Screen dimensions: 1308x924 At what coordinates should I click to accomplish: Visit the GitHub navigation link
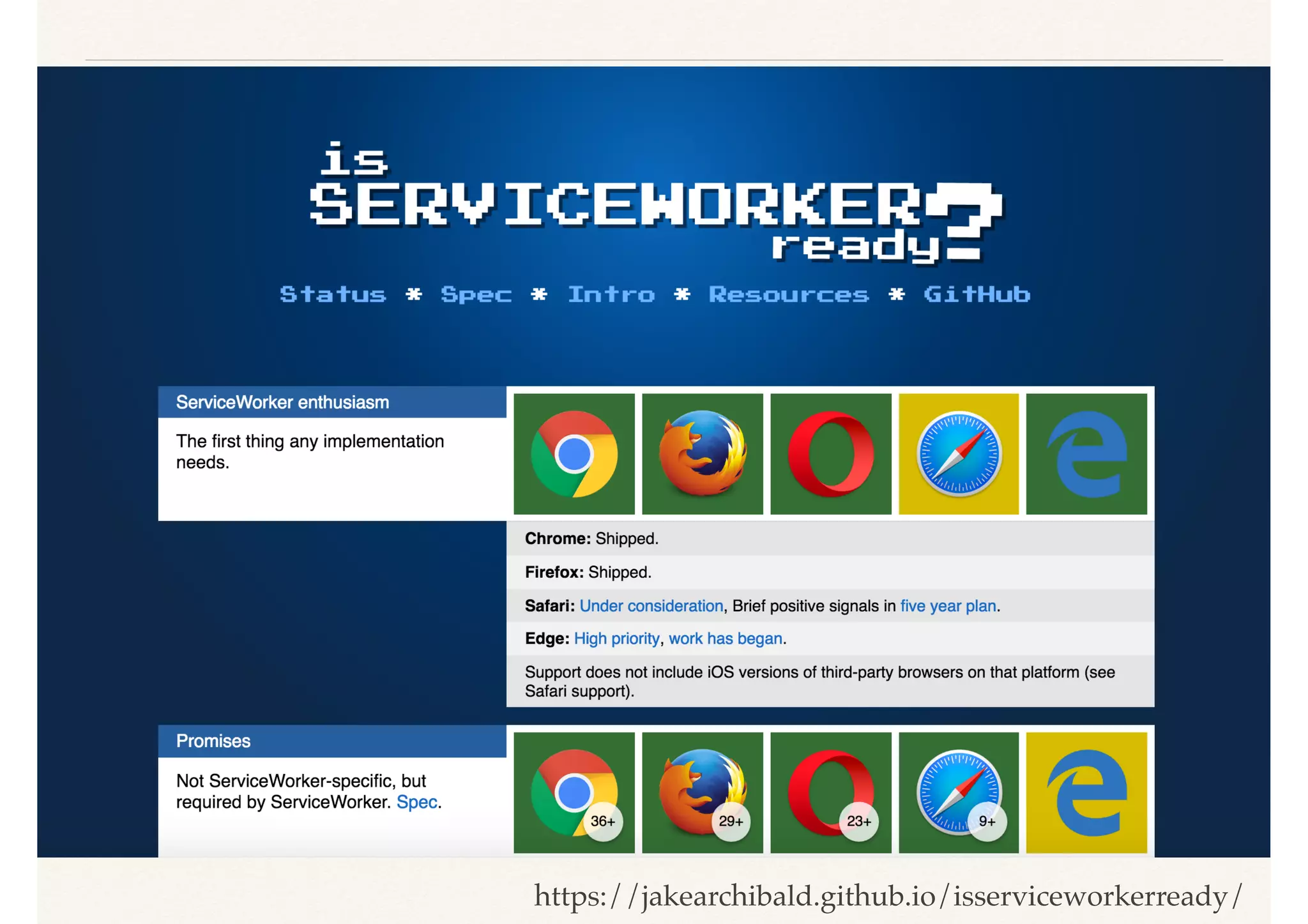coord(977,294)
